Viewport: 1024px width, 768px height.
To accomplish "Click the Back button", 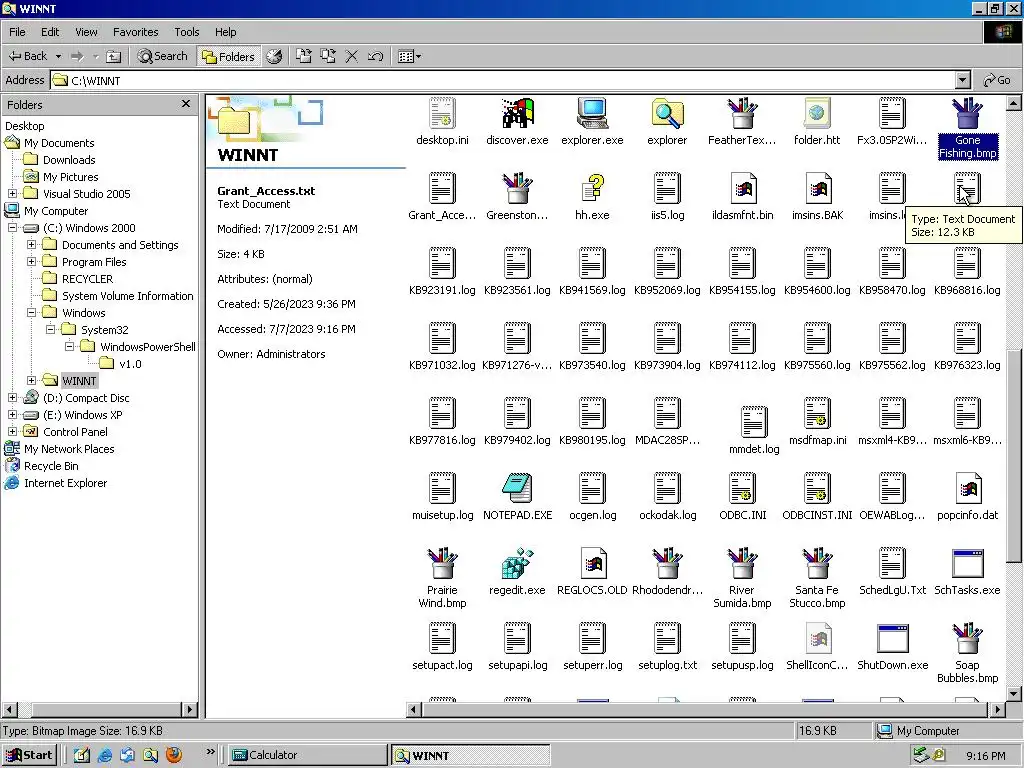I will click(x=28, y=56).
